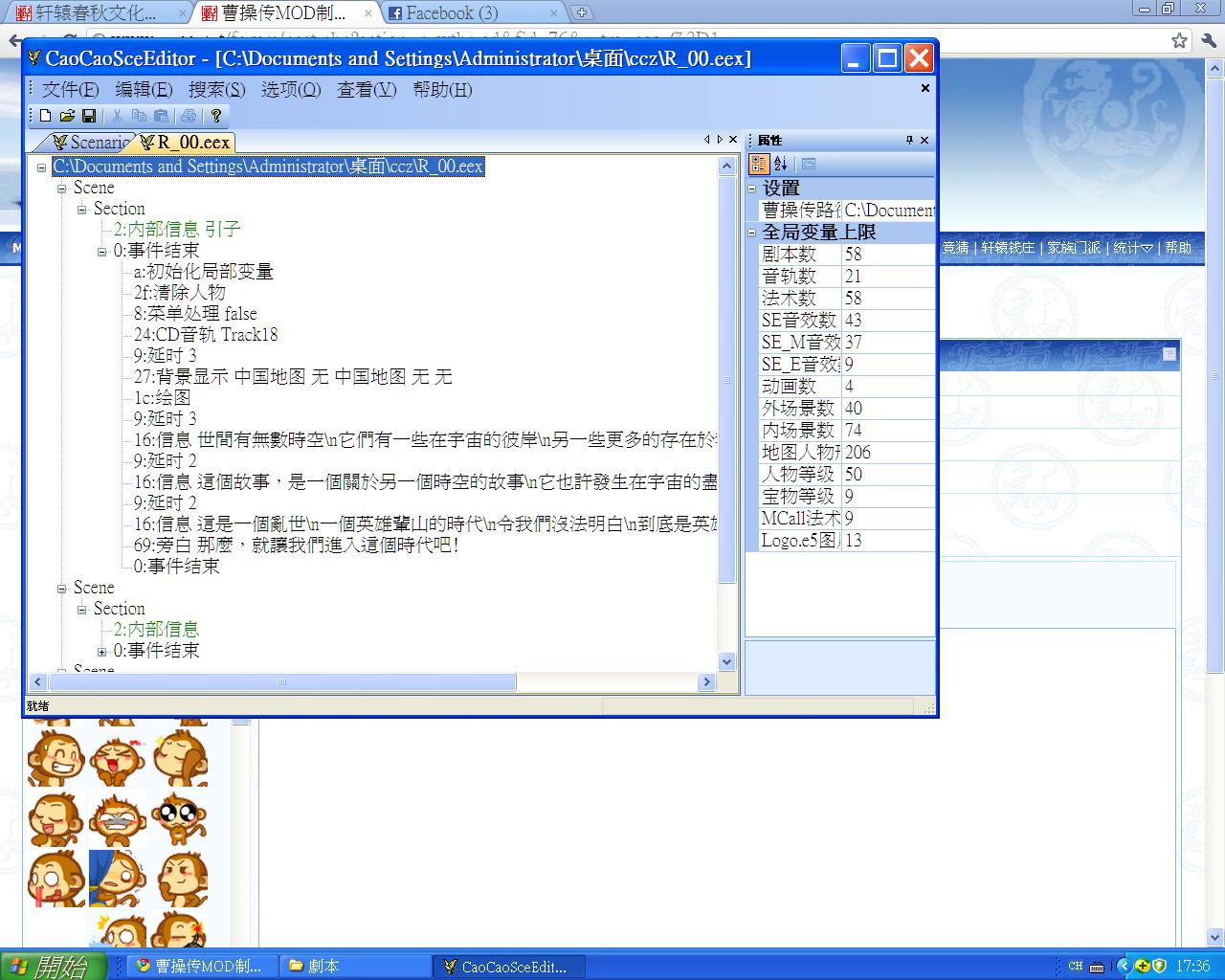Collapse the second Scene node
Screen dimensions: 1225x980
(x=61, y=589)
